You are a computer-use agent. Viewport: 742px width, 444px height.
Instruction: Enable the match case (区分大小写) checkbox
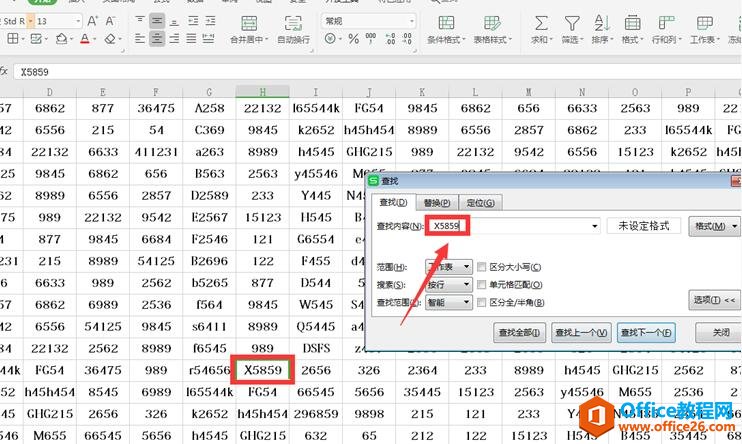482,268
